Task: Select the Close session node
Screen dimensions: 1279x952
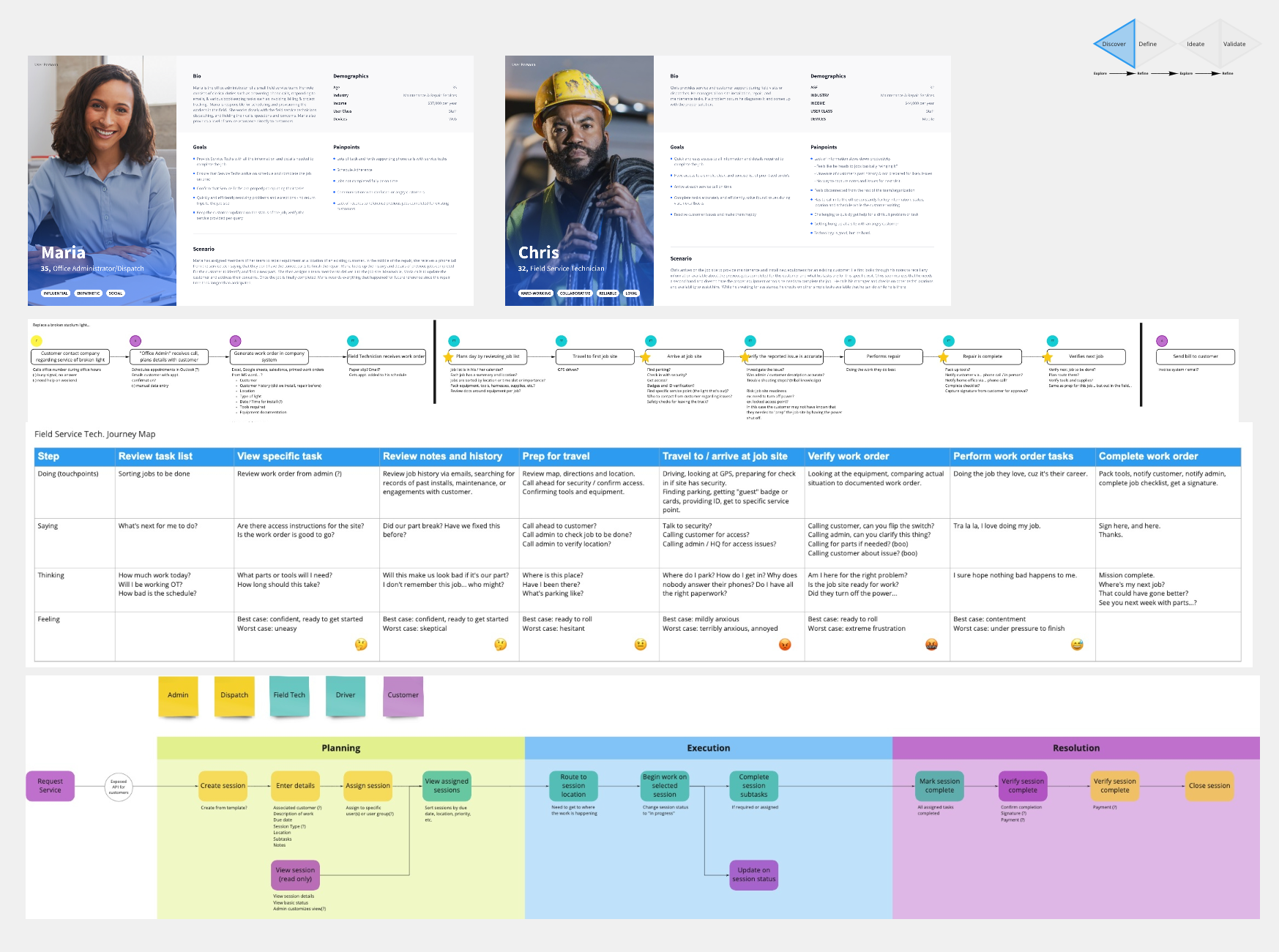Action: [1209, 786]
